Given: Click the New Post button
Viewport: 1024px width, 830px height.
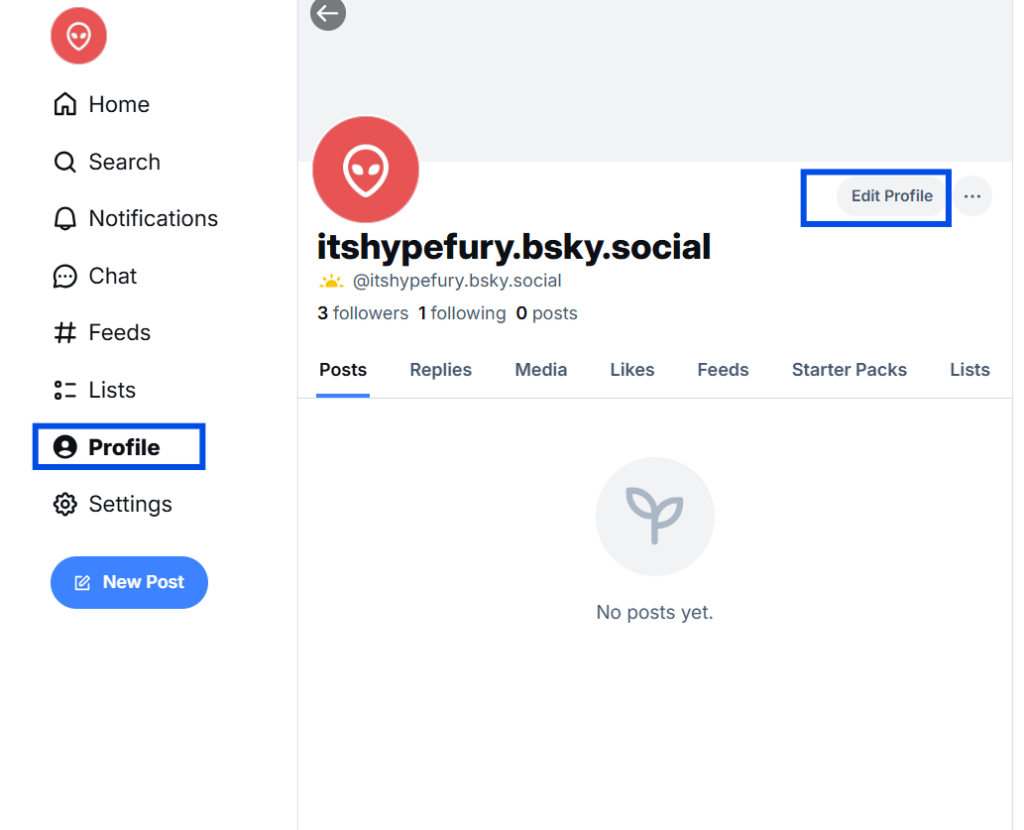Looking at the screenshot, I should tap(129, 582).
